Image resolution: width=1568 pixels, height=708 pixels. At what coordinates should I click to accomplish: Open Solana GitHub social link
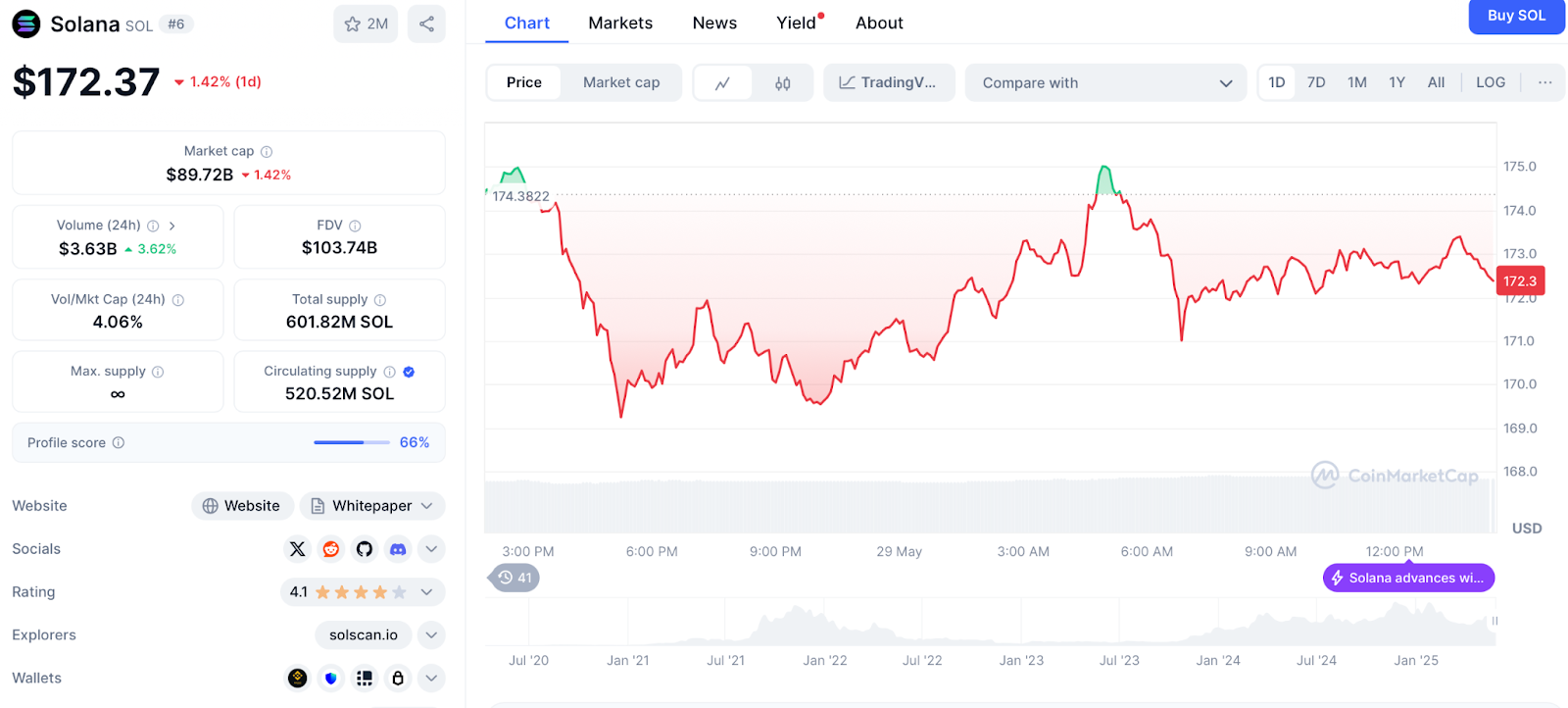tap(365, 549)
